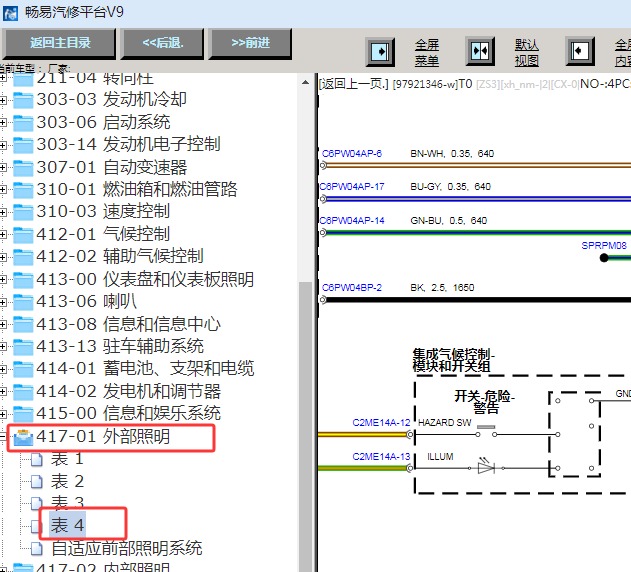Screen dimensions: 631x572
Task: Expand the 413-13 驻车辅助系统 node
Action: [3, 346]
